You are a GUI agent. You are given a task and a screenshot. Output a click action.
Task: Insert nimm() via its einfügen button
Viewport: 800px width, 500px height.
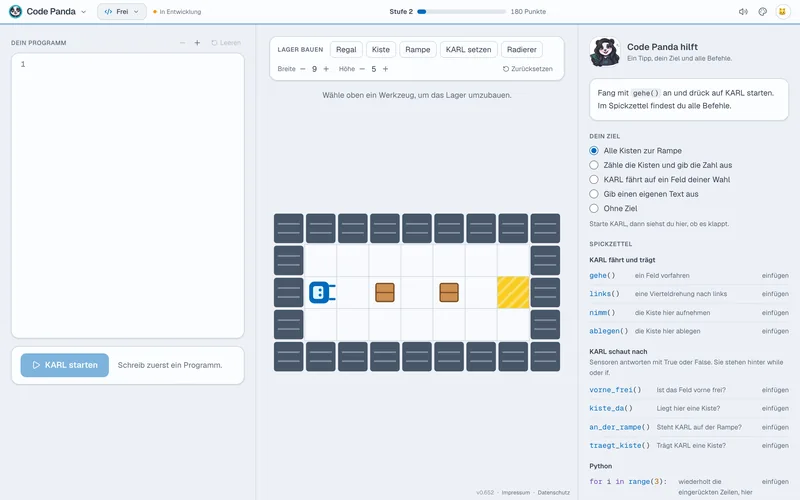[775, 312]
